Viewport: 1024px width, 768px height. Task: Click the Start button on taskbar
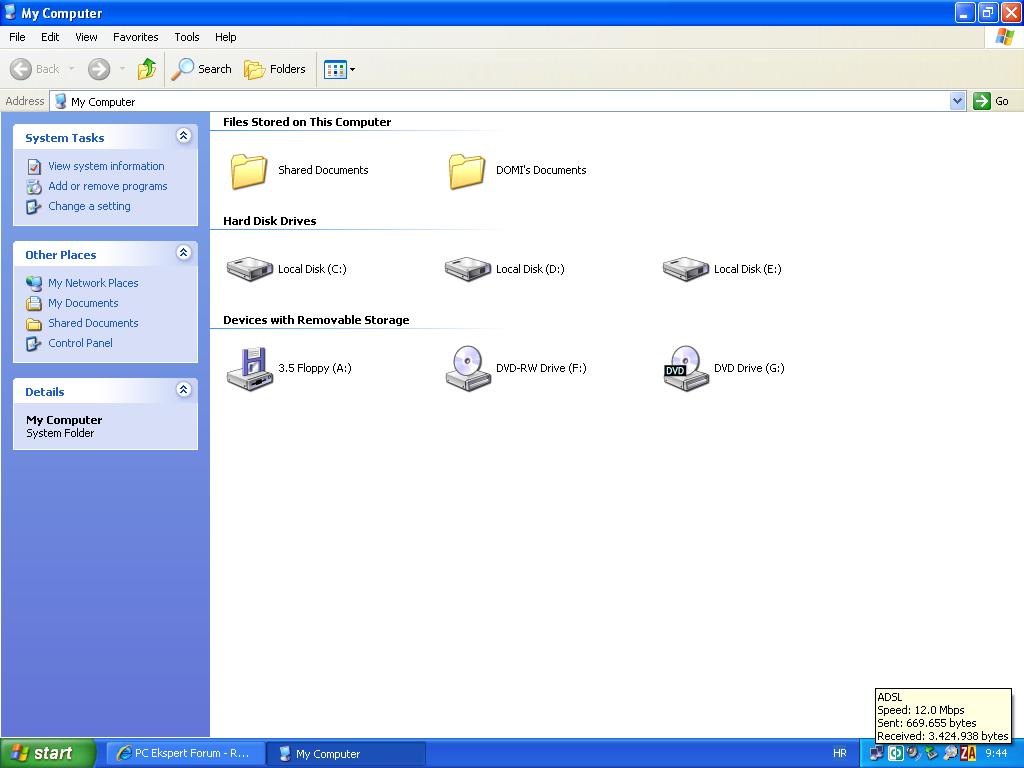(48, 753)
